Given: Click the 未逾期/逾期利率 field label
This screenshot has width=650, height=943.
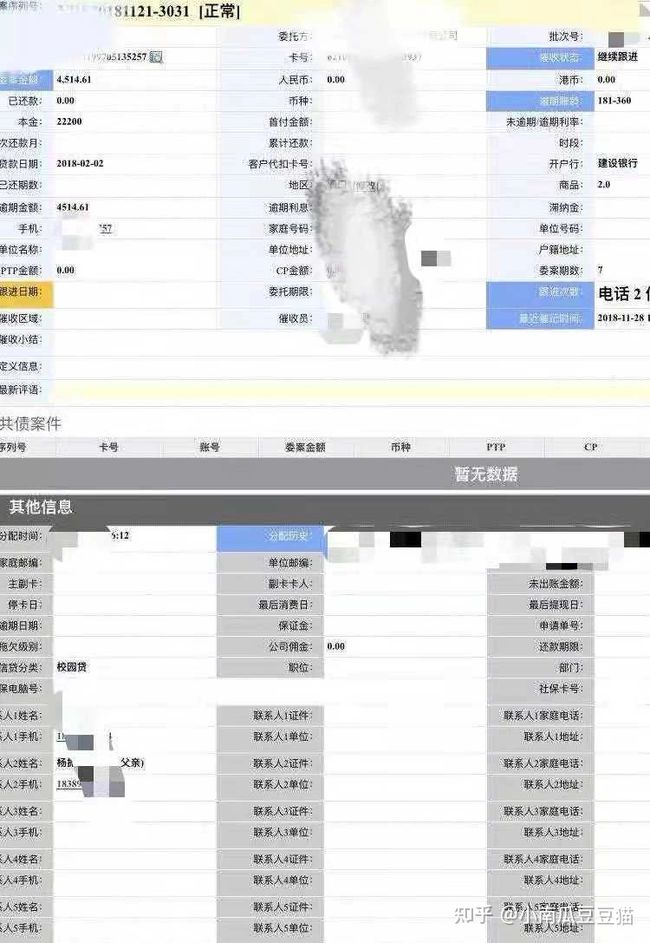Looking at the screenshot, I should [544, 122].
